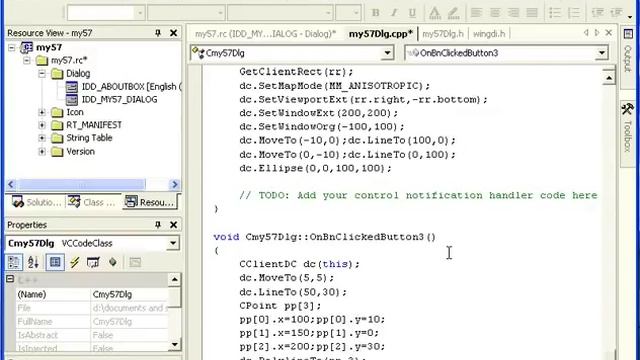The image size is (640, 360).
Task: Click the background highlight color button
Action: click(453, 13)
